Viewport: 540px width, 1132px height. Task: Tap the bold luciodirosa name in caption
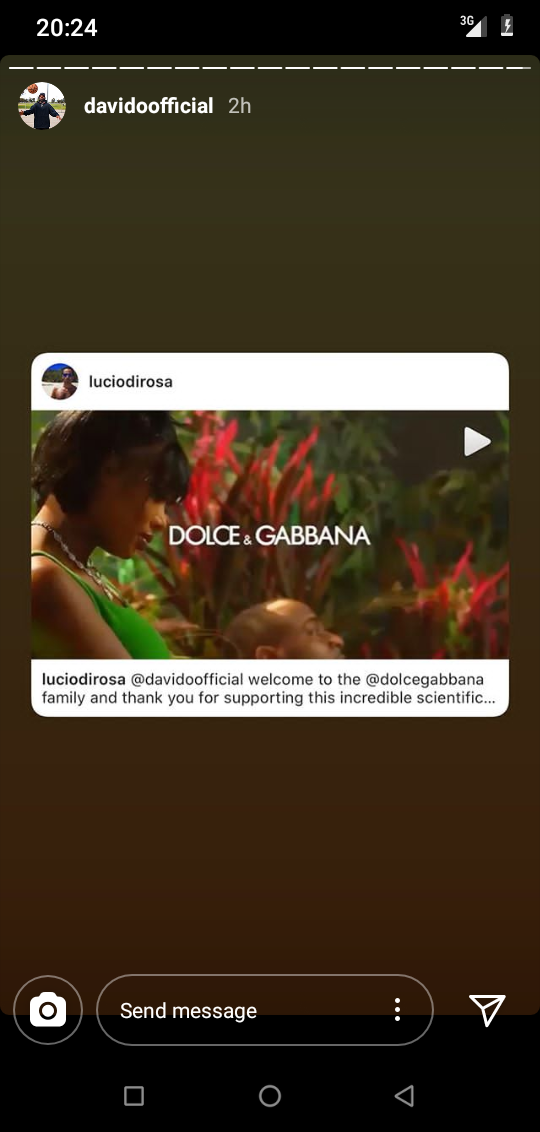84,679
